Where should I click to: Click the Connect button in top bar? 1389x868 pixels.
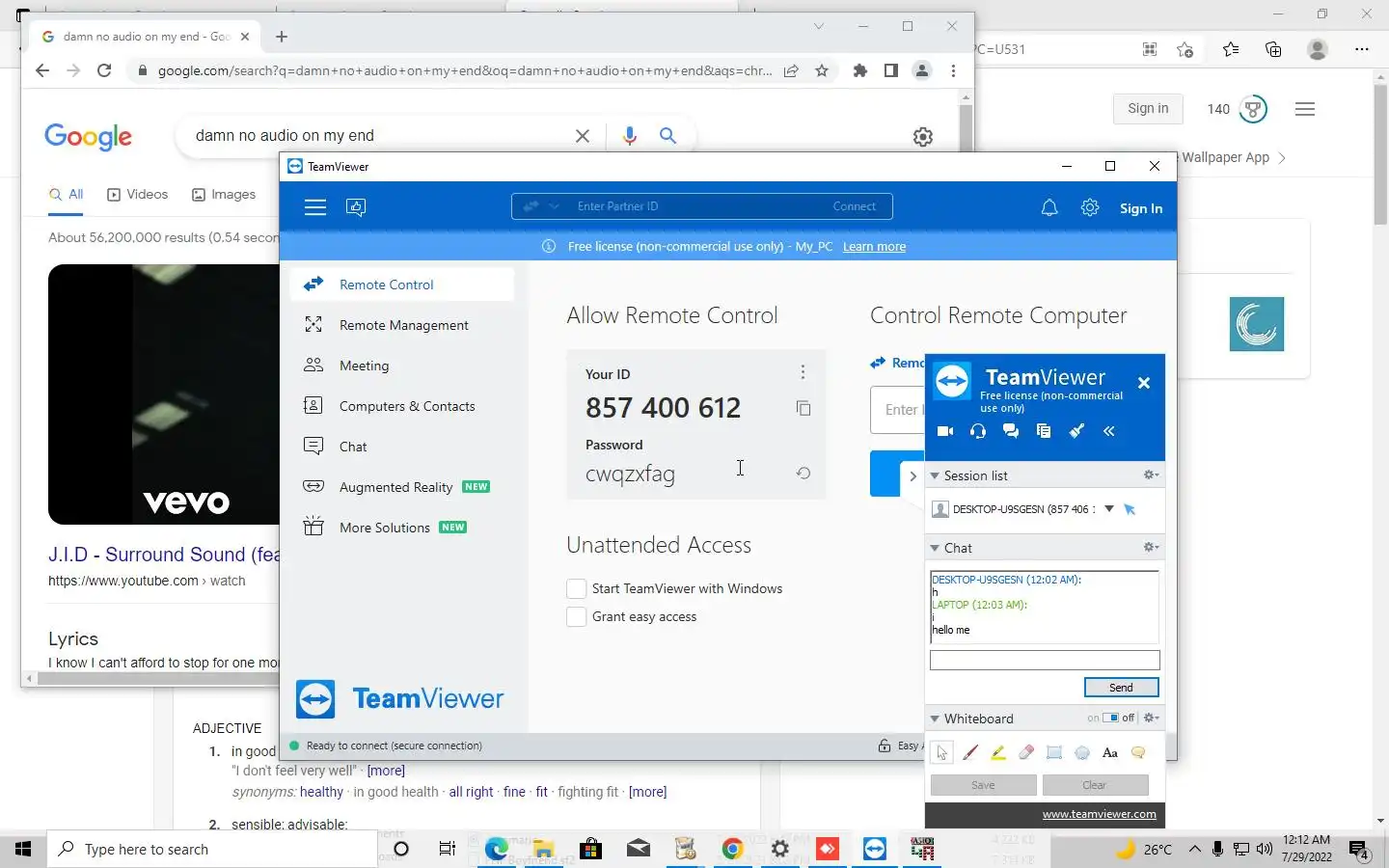coord(855,206)
